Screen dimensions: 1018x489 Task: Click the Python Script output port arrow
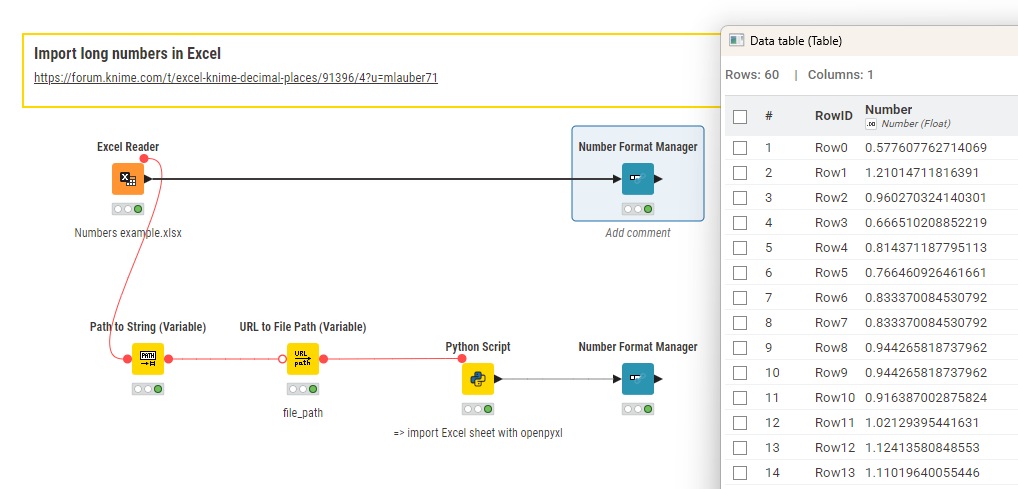pos(498,379)
